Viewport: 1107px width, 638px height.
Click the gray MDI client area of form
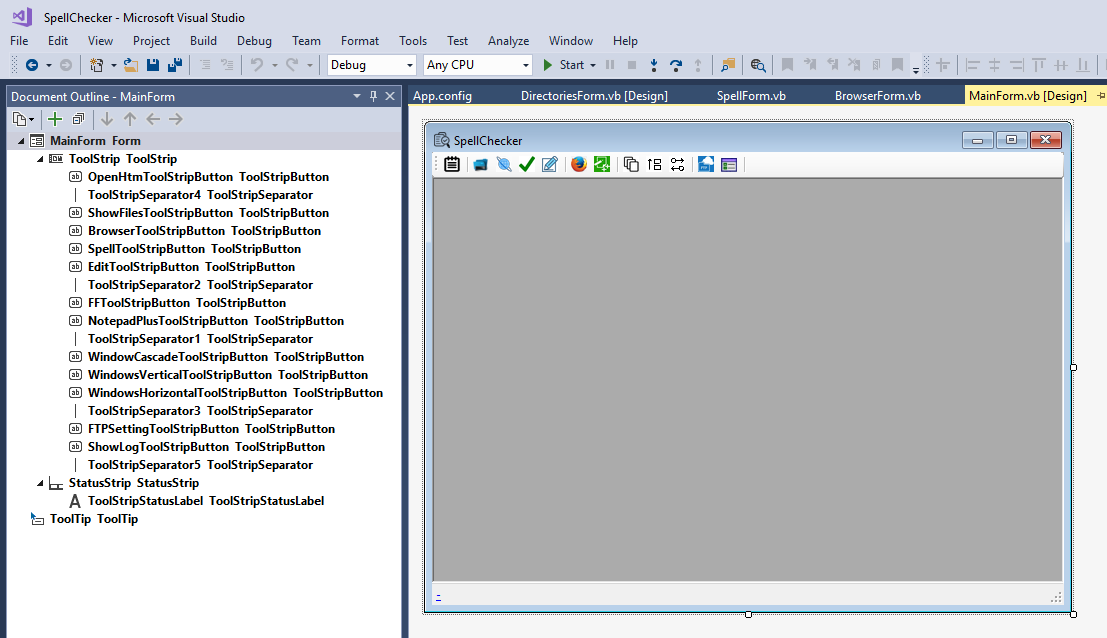(x=748, y=380)
